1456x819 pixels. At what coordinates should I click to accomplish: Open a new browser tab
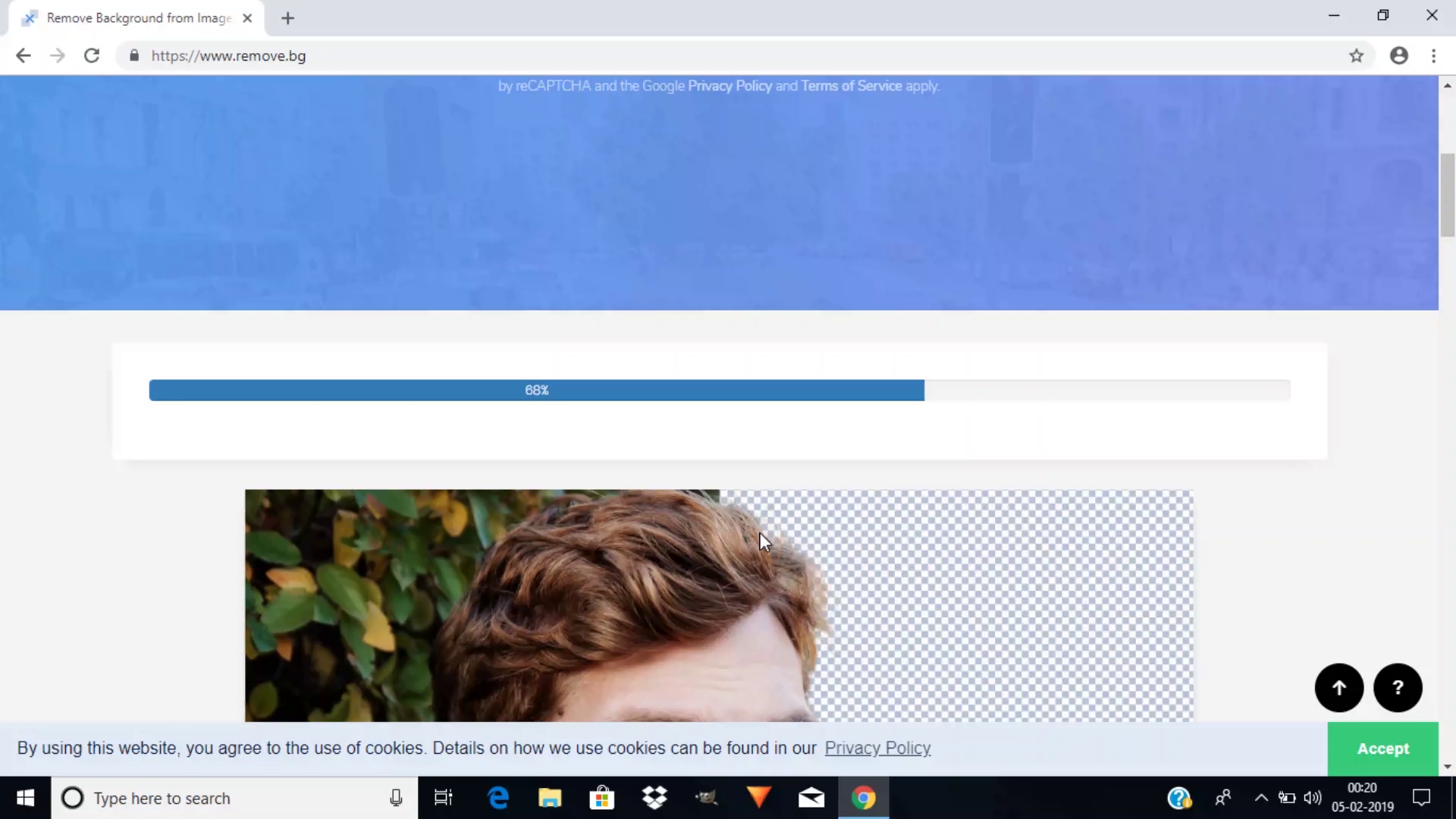coord(287,18)
